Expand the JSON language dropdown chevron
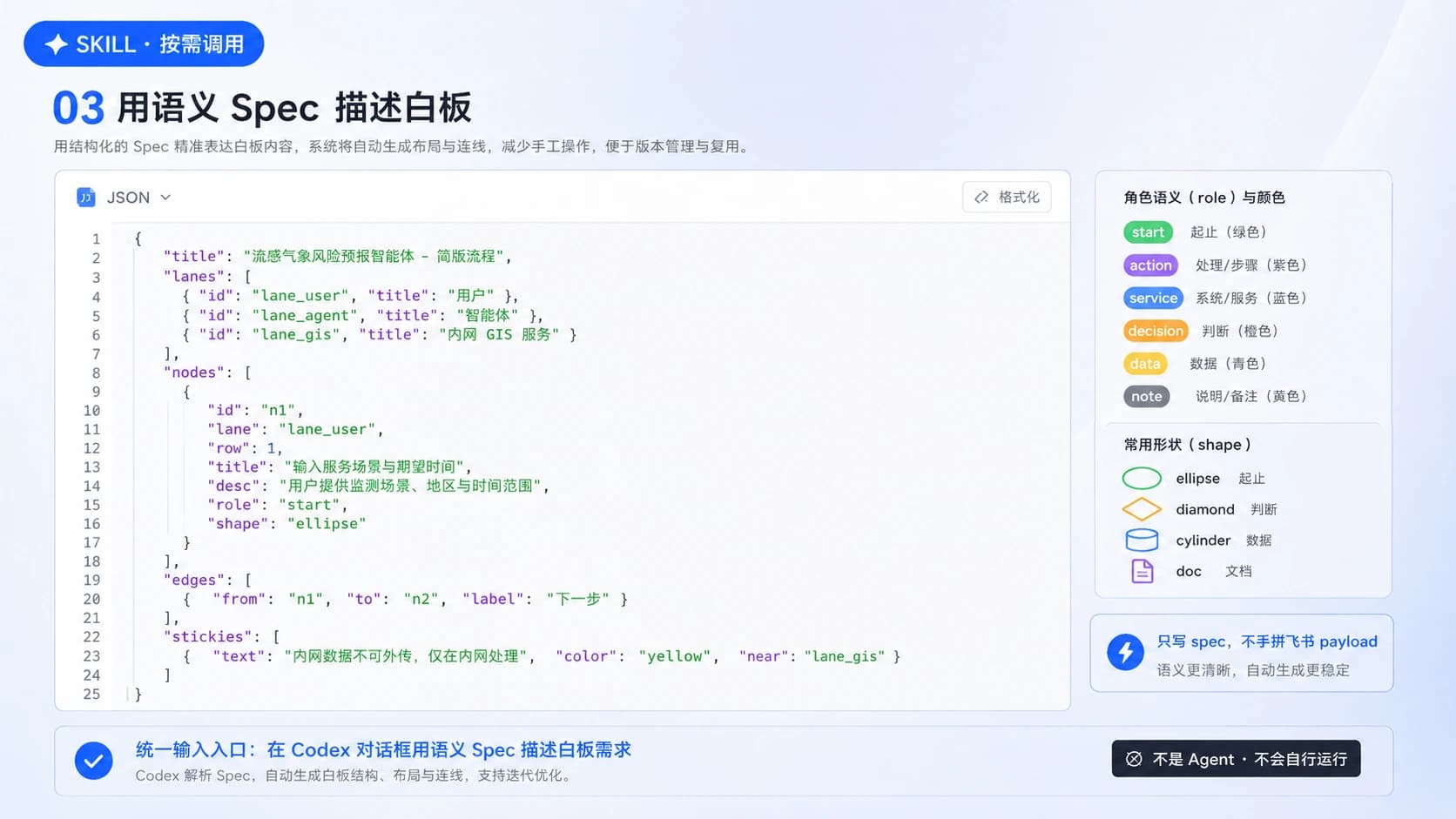This screenshot has width=1456, height=819. point(165,198)
